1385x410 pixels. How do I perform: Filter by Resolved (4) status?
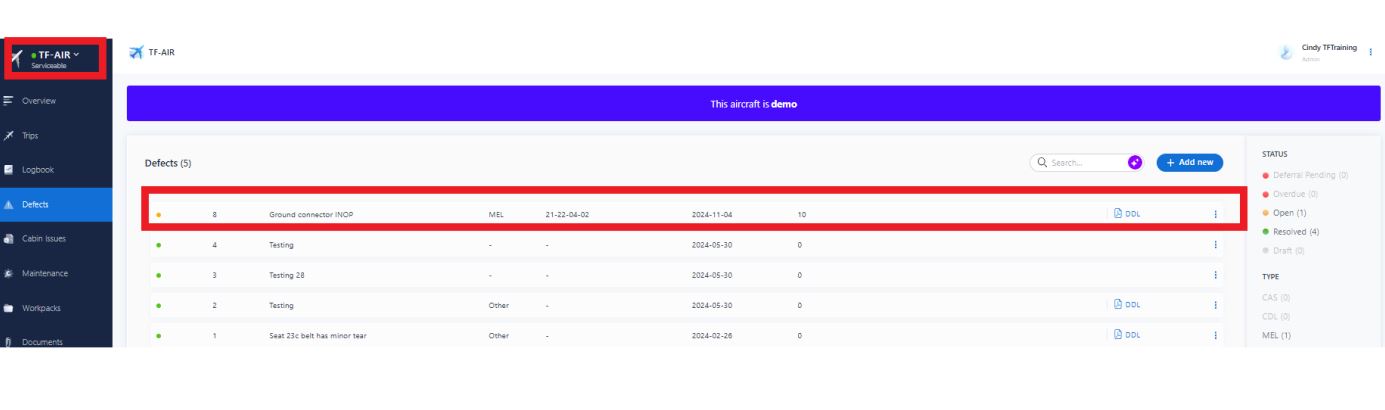click(x=1290, y=232)
